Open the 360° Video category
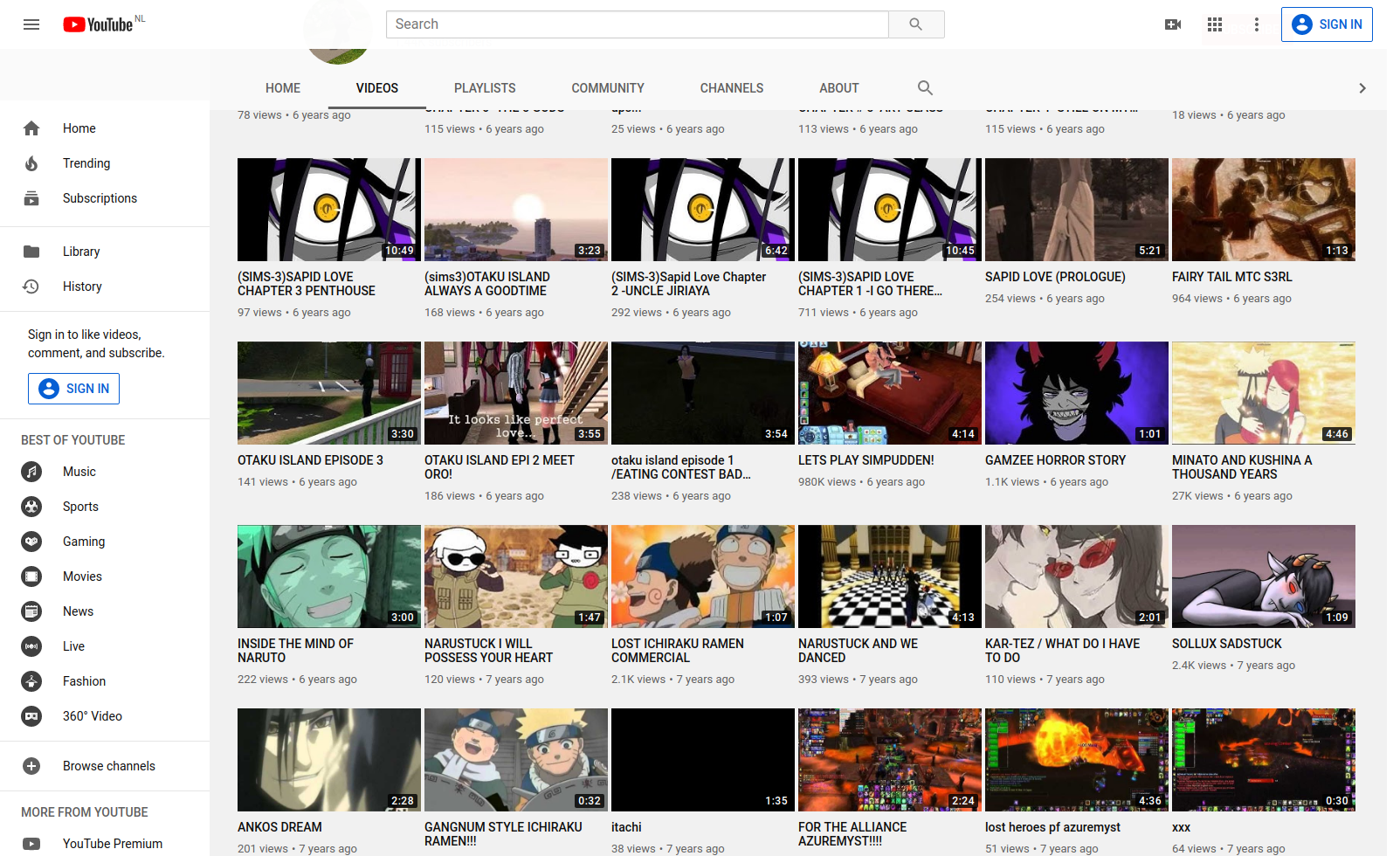This screenshot has width=1400, height=856. tap(105, 716)
